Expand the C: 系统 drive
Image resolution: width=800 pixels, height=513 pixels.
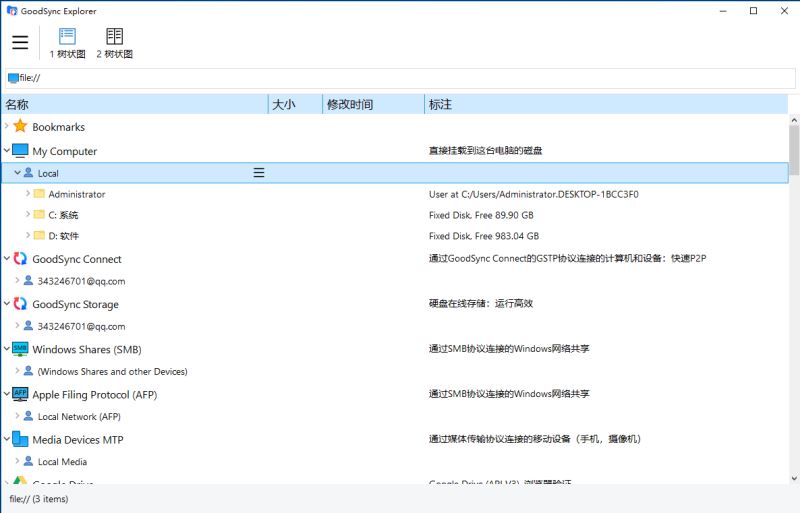28,214
